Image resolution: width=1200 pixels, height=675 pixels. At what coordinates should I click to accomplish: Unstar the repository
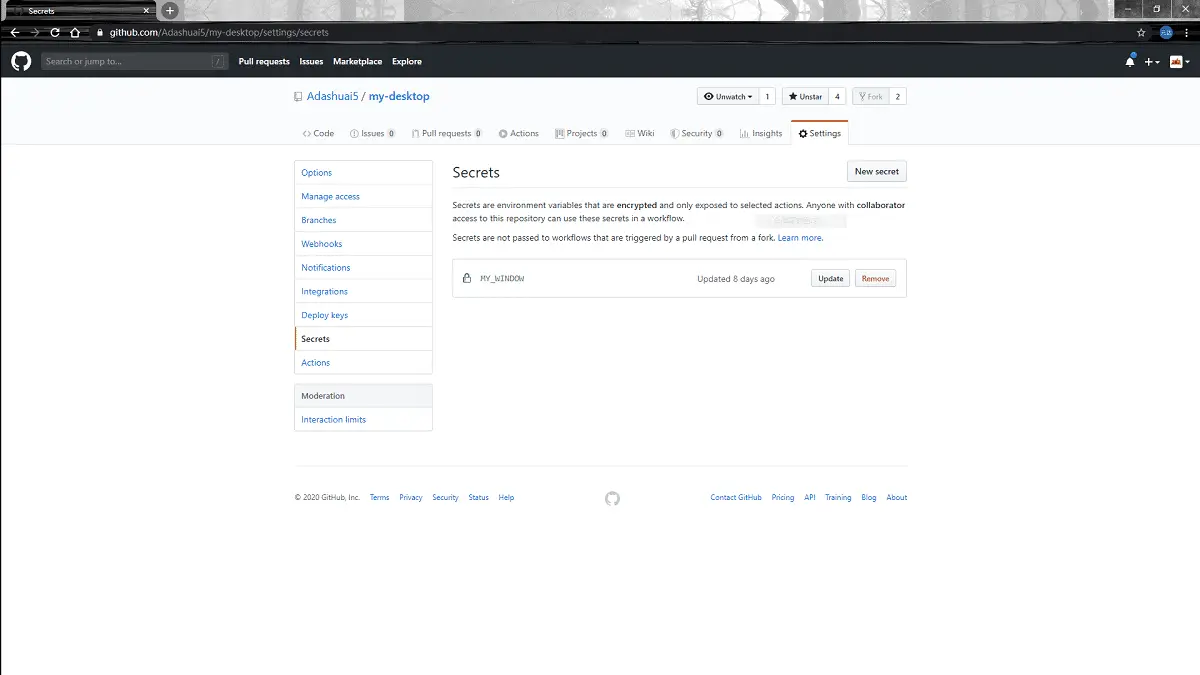click(805, 97)
